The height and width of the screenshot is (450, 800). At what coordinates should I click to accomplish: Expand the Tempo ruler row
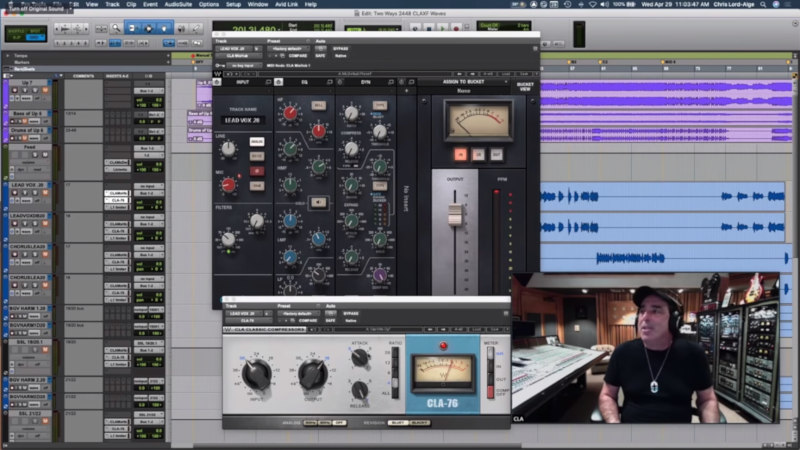click(7, 56)
